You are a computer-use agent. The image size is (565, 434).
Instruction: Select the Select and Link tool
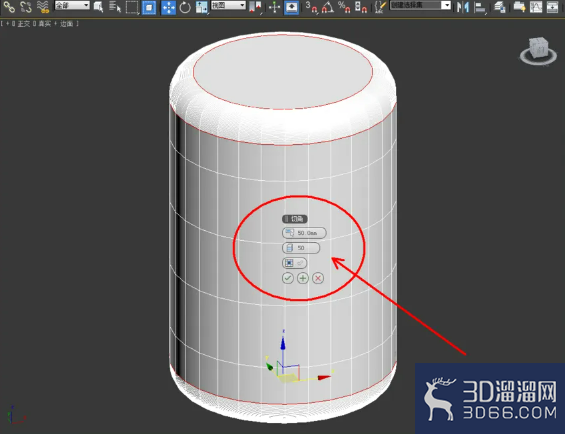(9, 6)
